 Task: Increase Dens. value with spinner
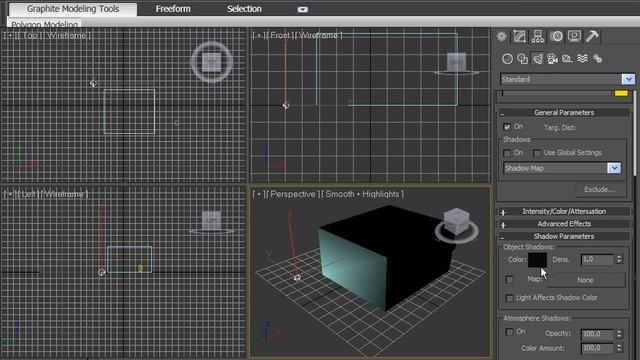tap(619, 257)
